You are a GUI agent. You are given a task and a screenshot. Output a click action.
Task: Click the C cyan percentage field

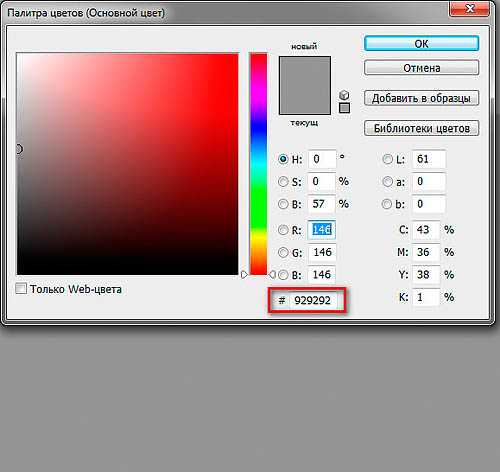pyautogui.click(x=426, y=230)
